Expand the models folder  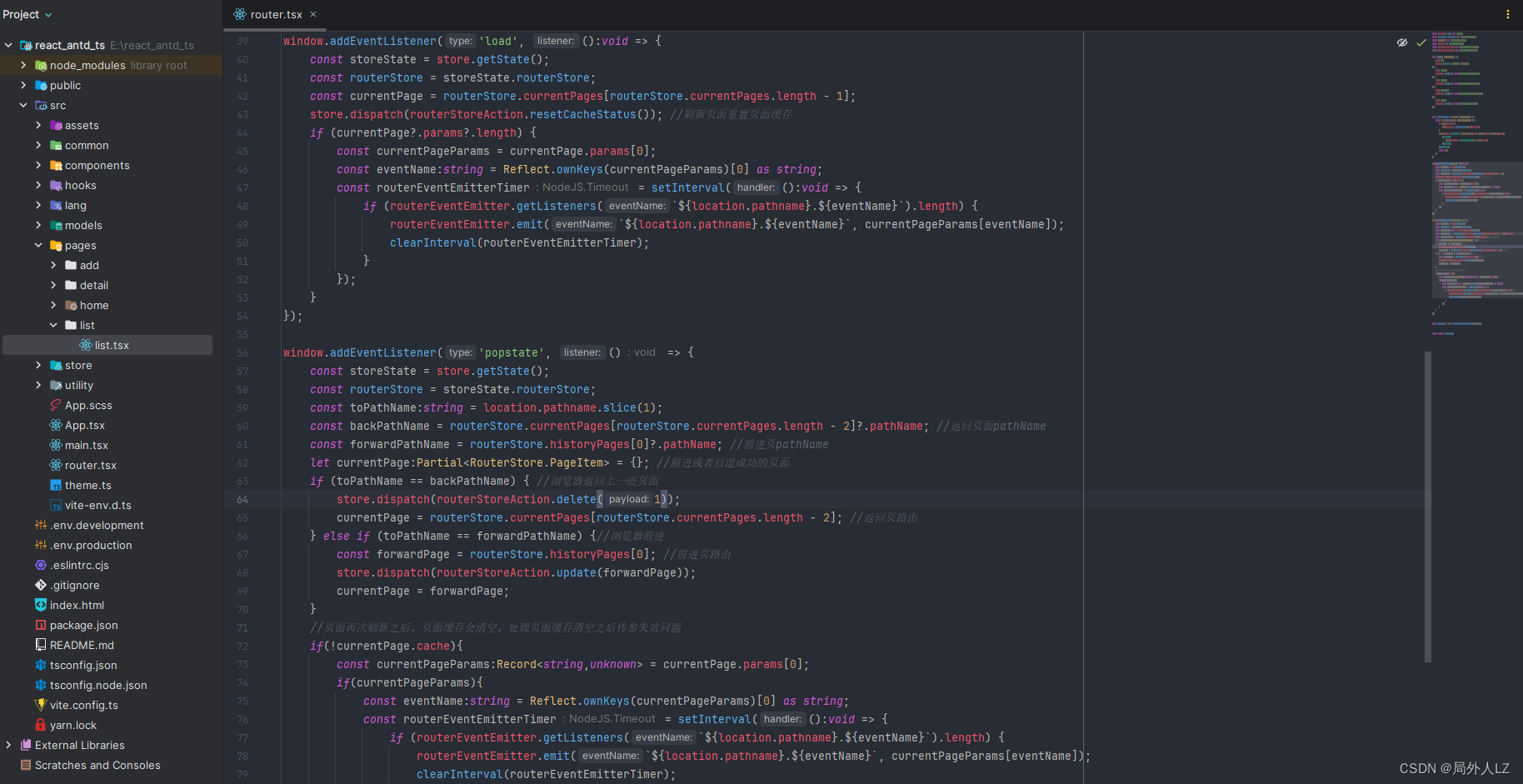tap(38, 225)
